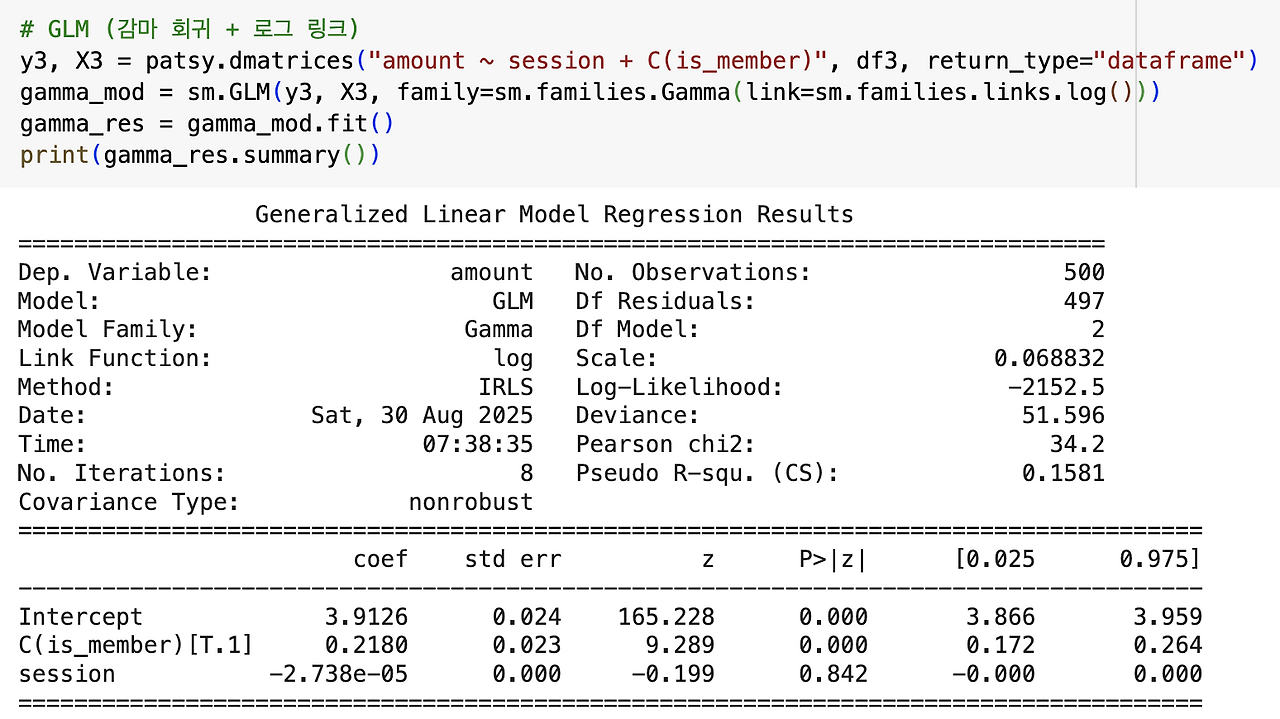Click the 'std err' column header
1280x719 pixels.
coord(513,559)
